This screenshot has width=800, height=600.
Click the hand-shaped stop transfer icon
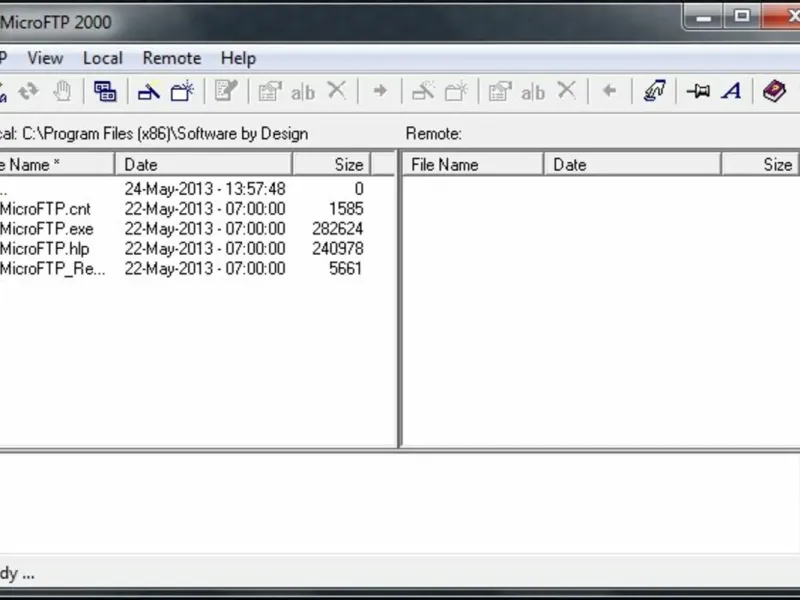point(62,92)
